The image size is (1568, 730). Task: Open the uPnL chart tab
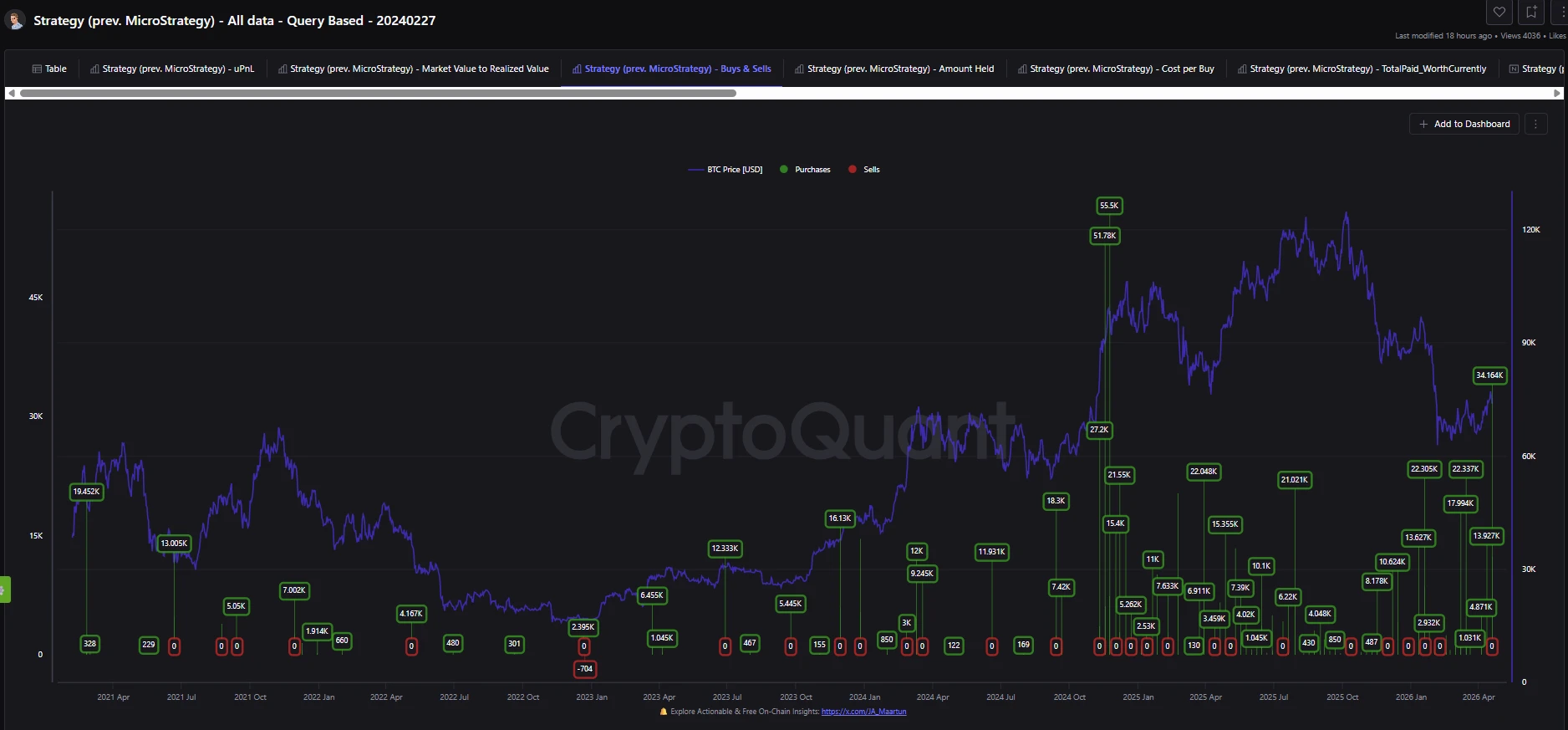(172, 69)
